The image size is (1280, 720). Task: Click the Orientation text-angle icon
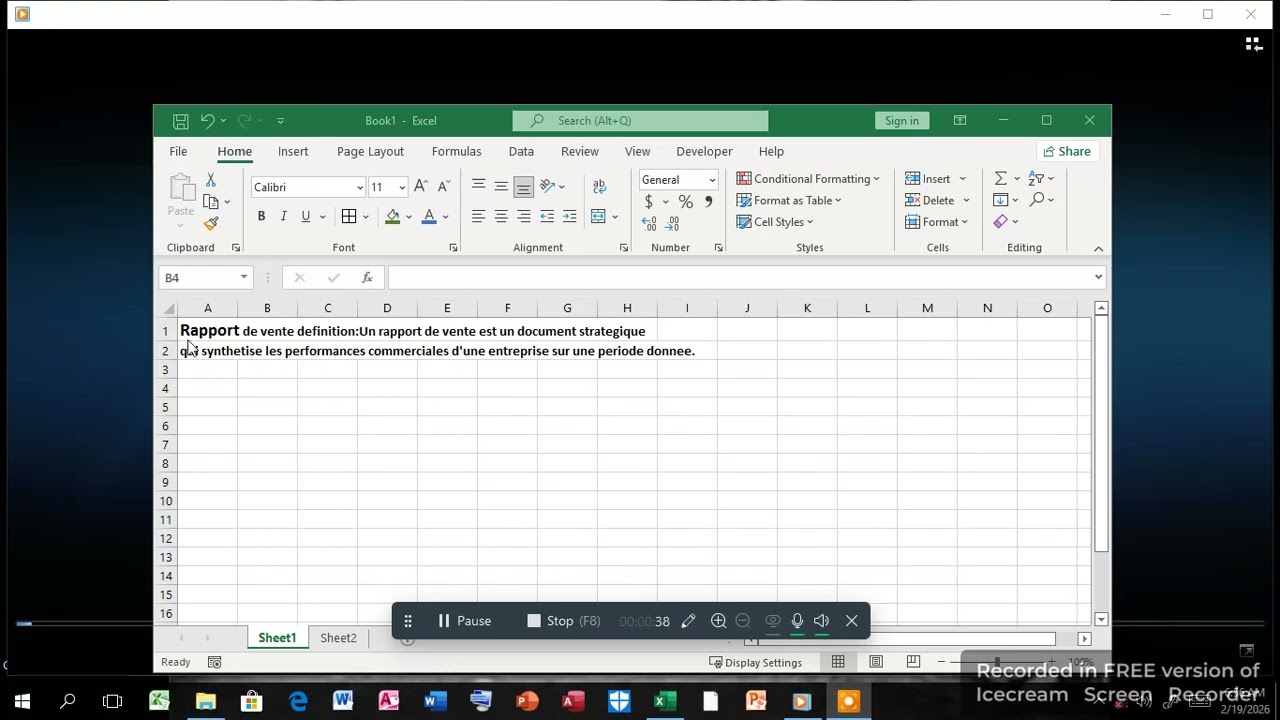tap(547, 186)
